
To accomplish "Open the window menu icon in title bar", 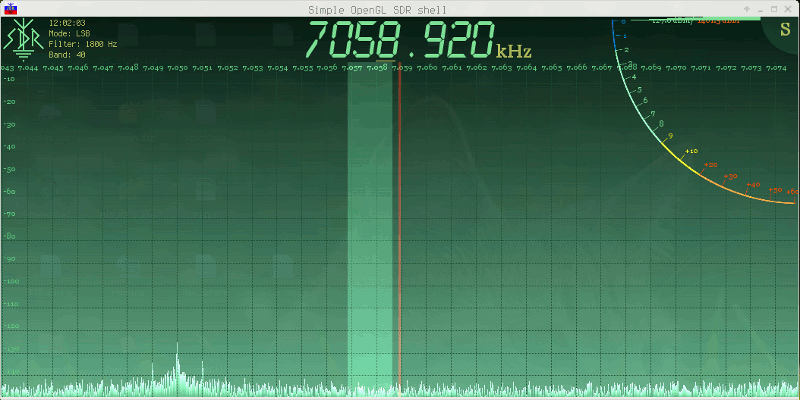I will point(11,8).
